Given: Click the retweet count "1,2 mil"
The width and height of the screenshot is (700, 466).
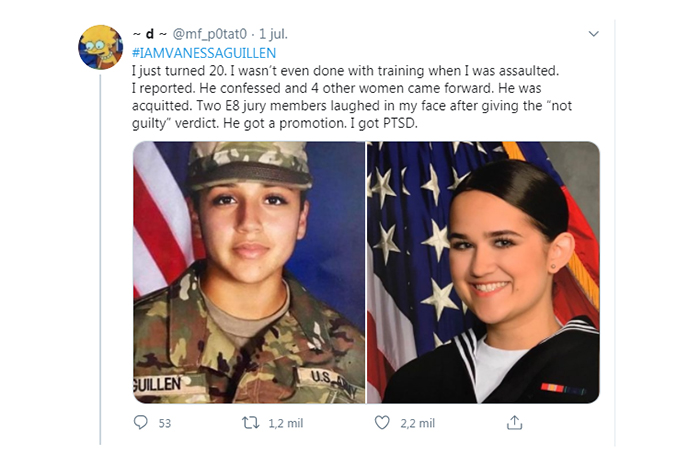Looking at the screenshot, I should coord(286,423).
